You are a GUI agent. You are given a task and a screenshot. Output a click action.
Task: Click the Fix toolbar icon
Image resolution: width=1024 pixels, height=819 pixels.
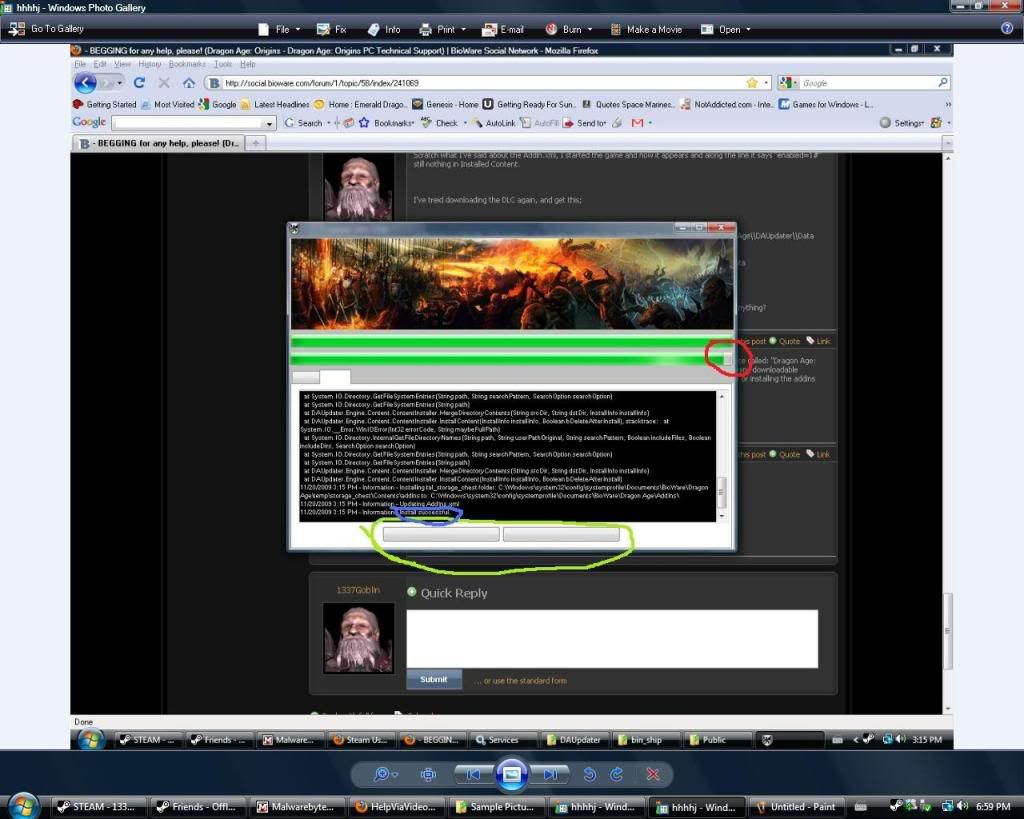[x=331, y=29]
